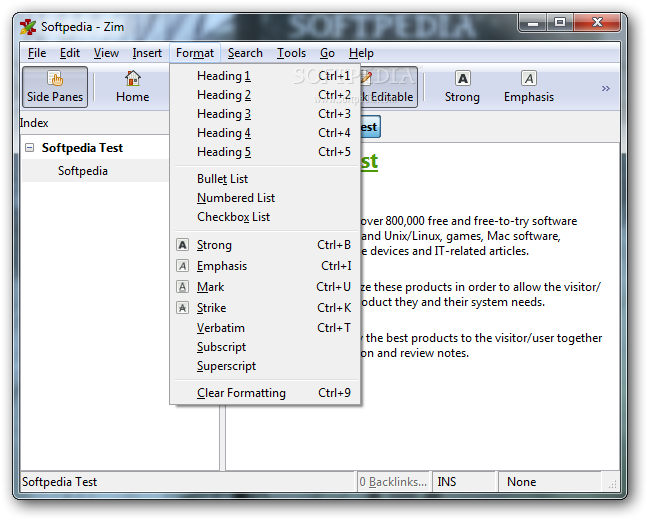This screenshot has width=648, height=520.
Task: Click the Emphasis toolbar icon
Action: point(529,78)
